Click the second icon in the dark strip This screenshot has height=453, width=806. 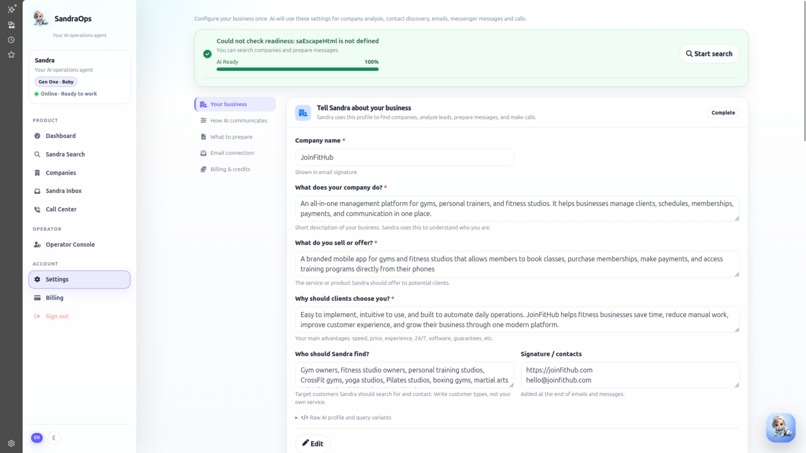[x=11, y=25]
